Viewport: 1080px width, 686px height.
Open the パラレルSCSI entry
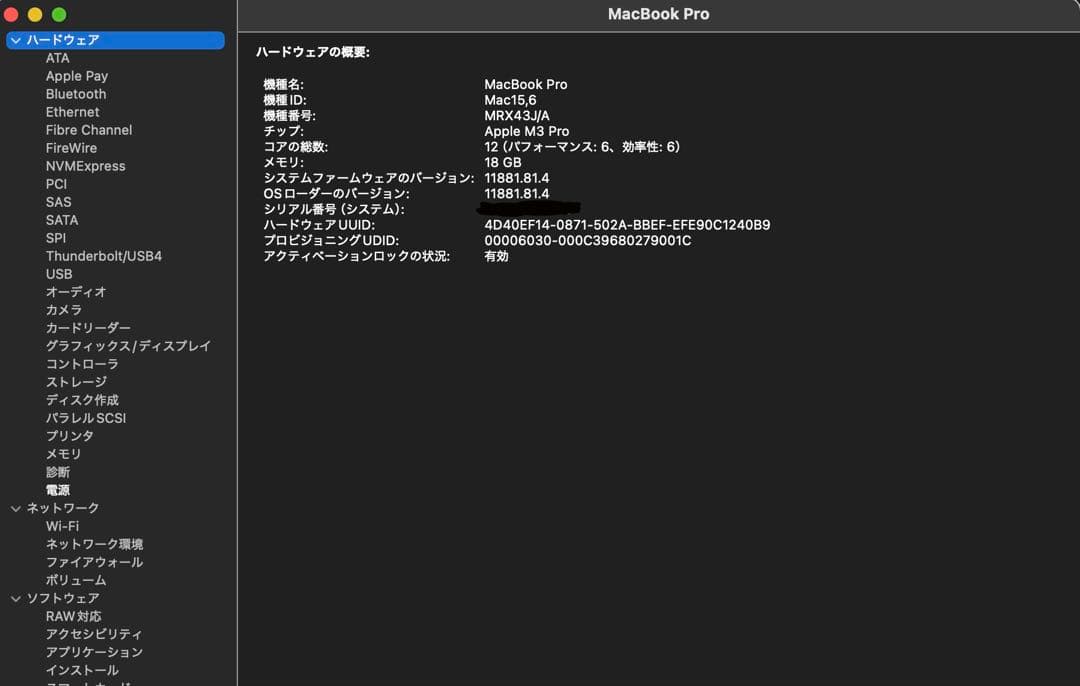pos(85,418)
